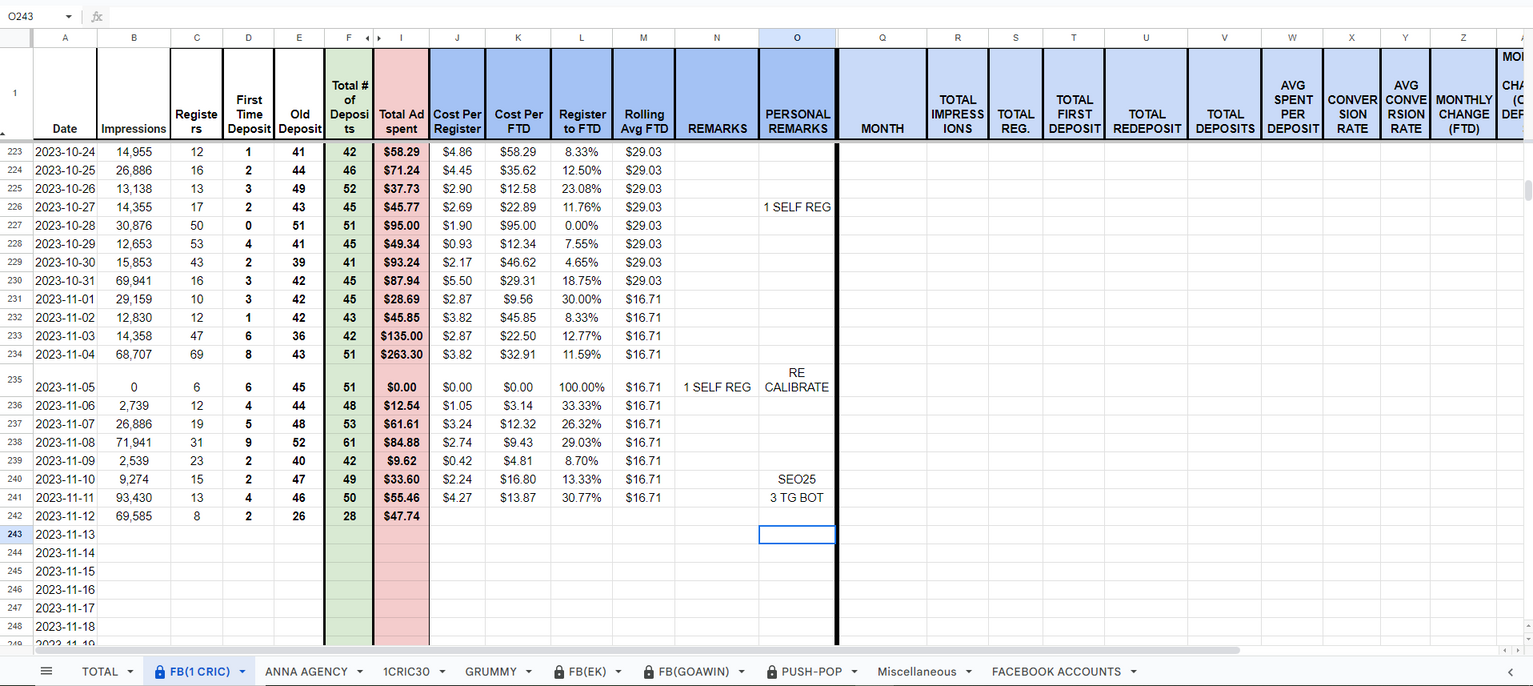Click the lock icon on FB(1 CRIC) tab

click(160, 672)
